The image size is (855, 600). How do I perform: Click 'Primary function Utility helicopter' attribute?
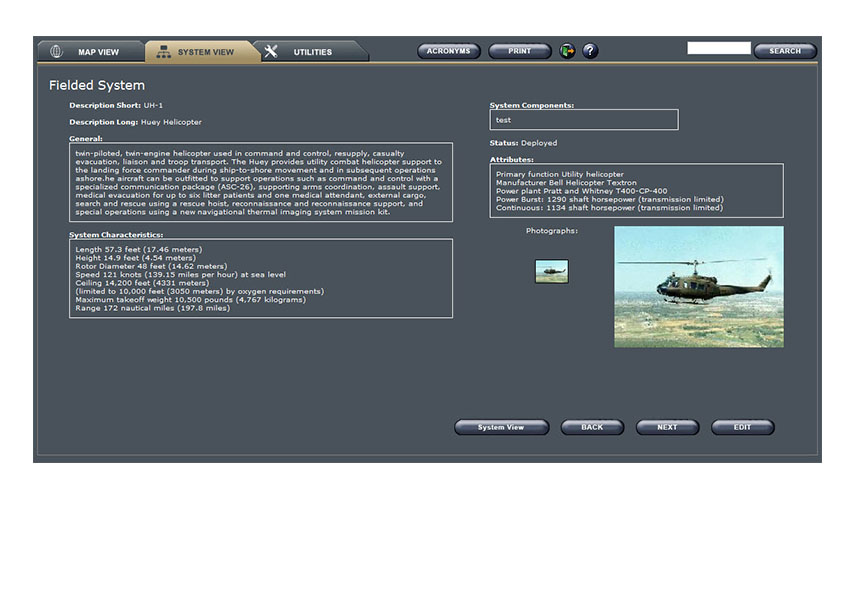click(560, 174)
